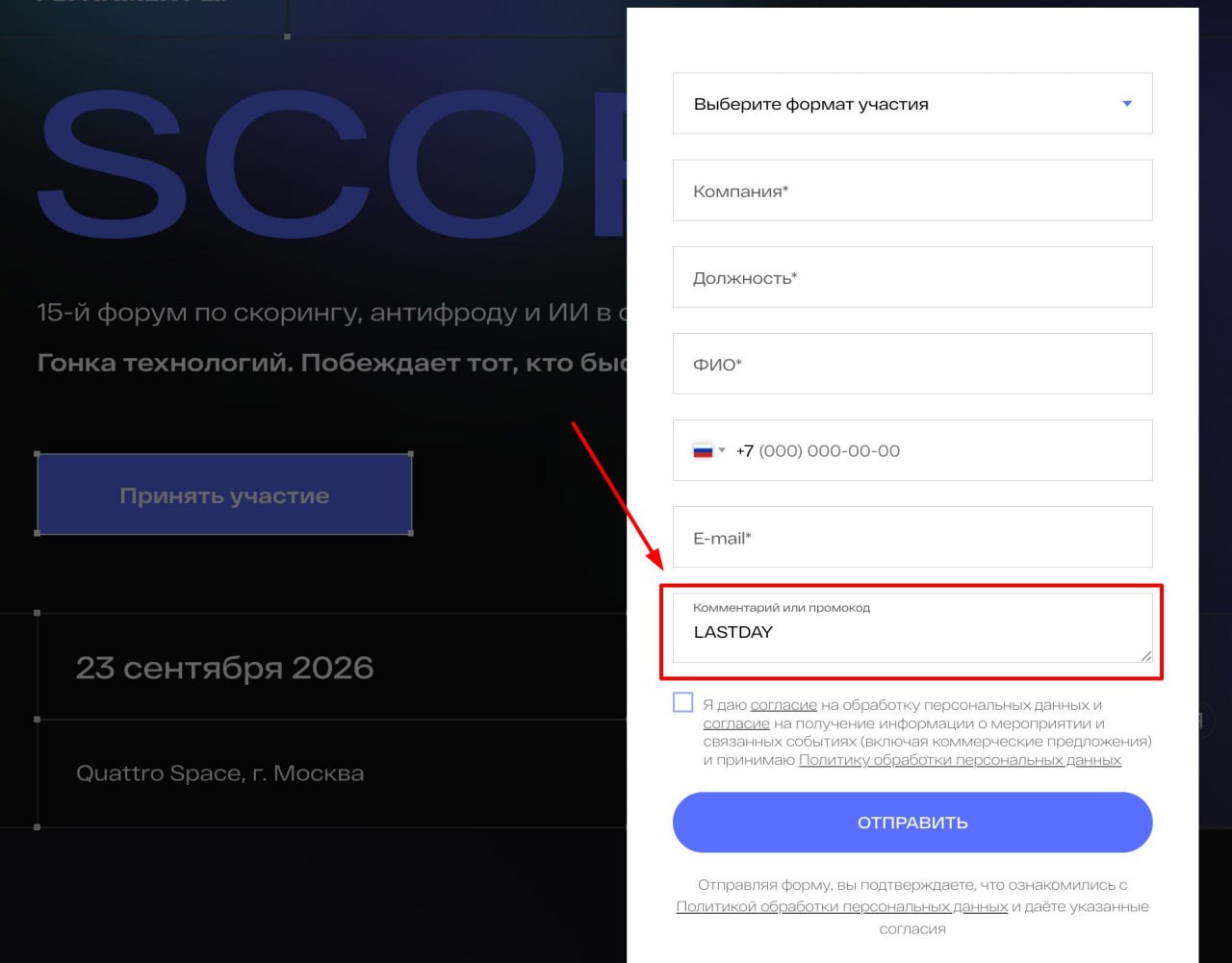The height and width of the screenshot is (963, 1232).
Task: Open the first "согласие" link after "Я даю"
Action: point(783,705)
